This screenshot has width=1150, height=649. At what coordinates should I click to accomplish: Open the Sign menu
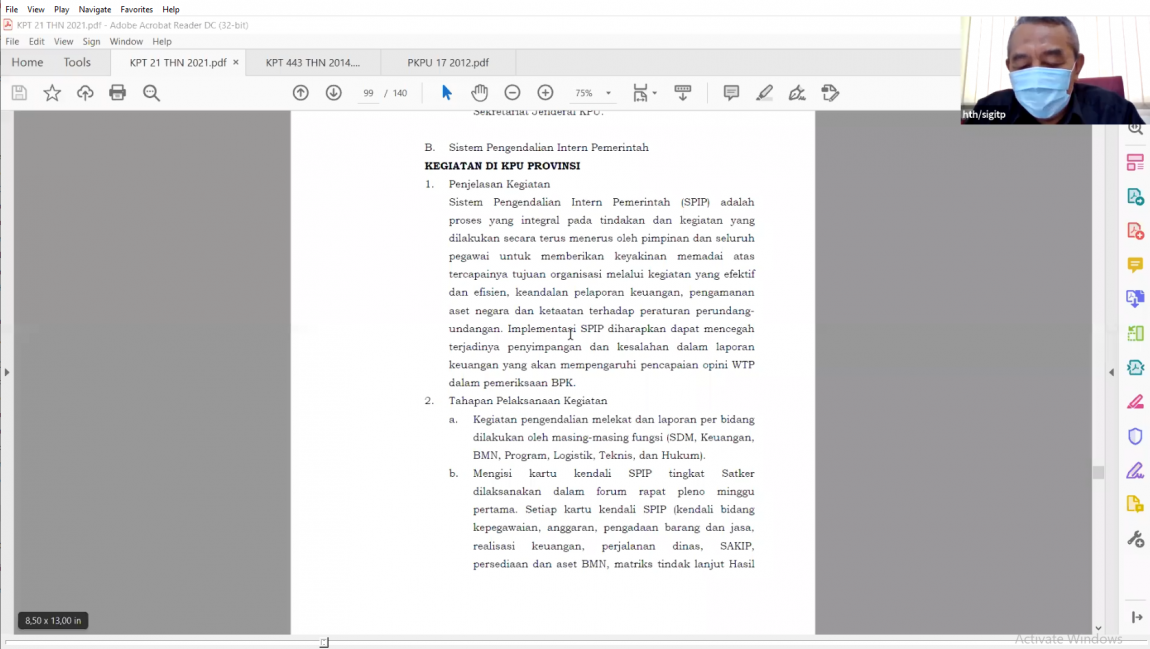[x=91, y=42]
